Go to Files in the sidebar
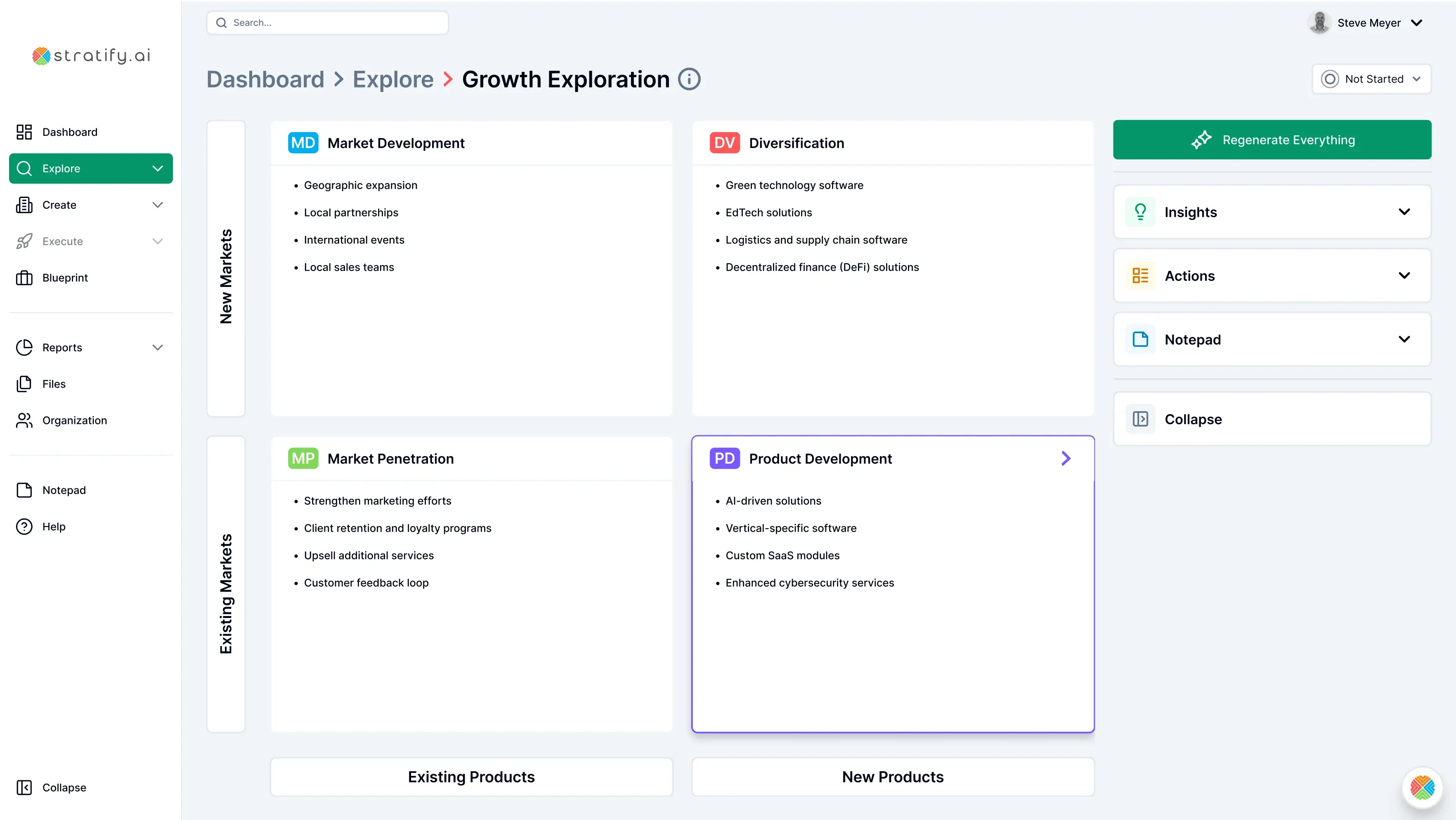The width and height of the screenshot is (1456, 820). 54,384
